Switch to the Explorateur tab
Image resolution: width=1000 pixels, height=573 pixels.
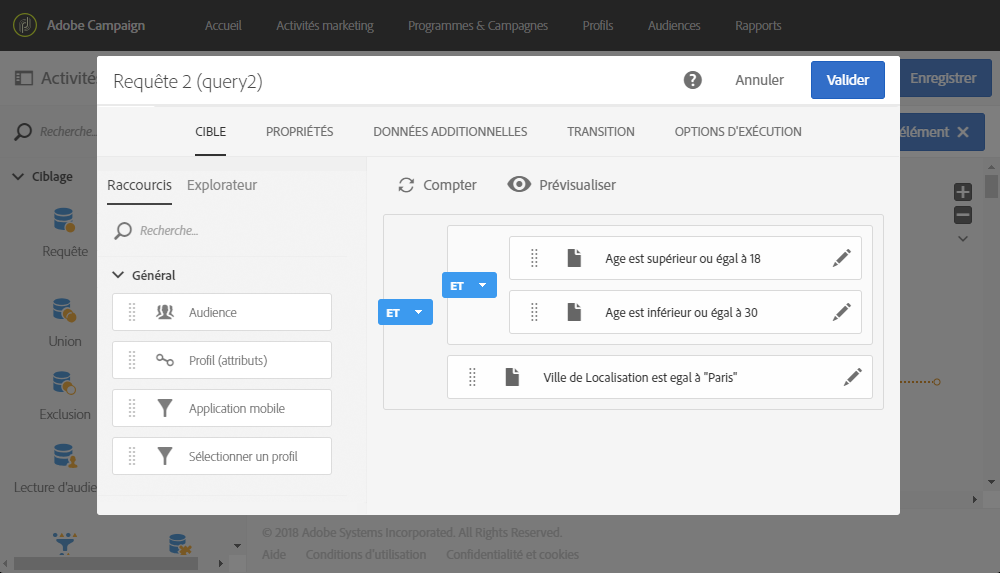tap(222, 185)
